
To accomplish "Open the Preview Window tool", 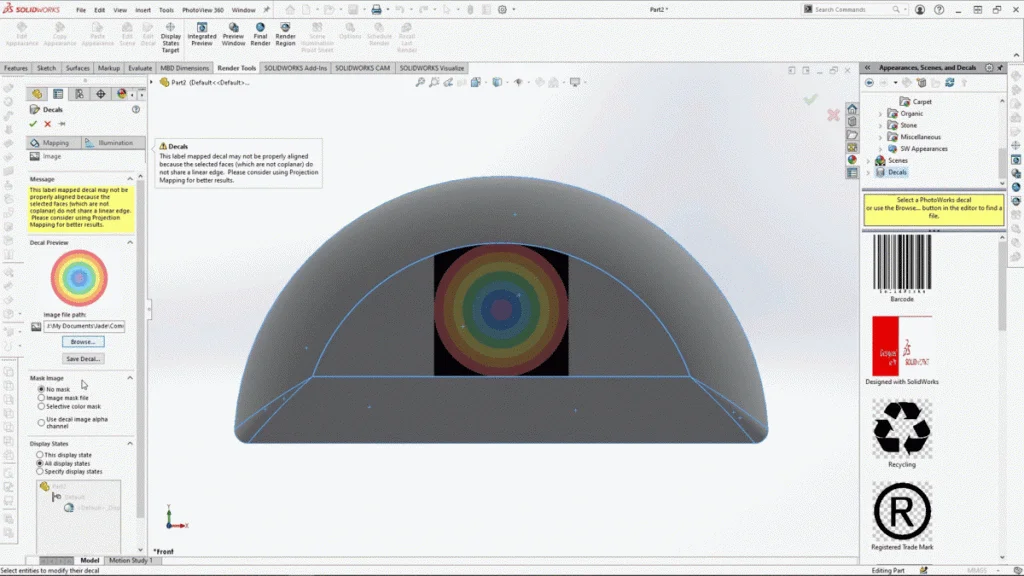I will coord(233,33).
